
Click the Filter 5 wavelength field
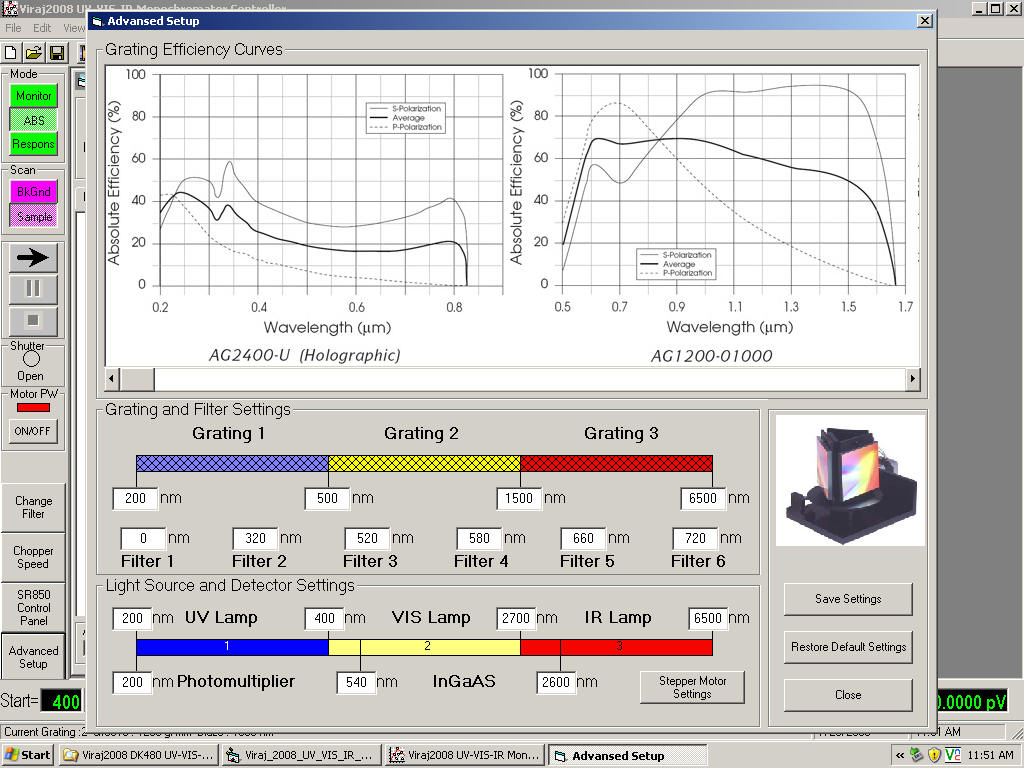point(583,538)
